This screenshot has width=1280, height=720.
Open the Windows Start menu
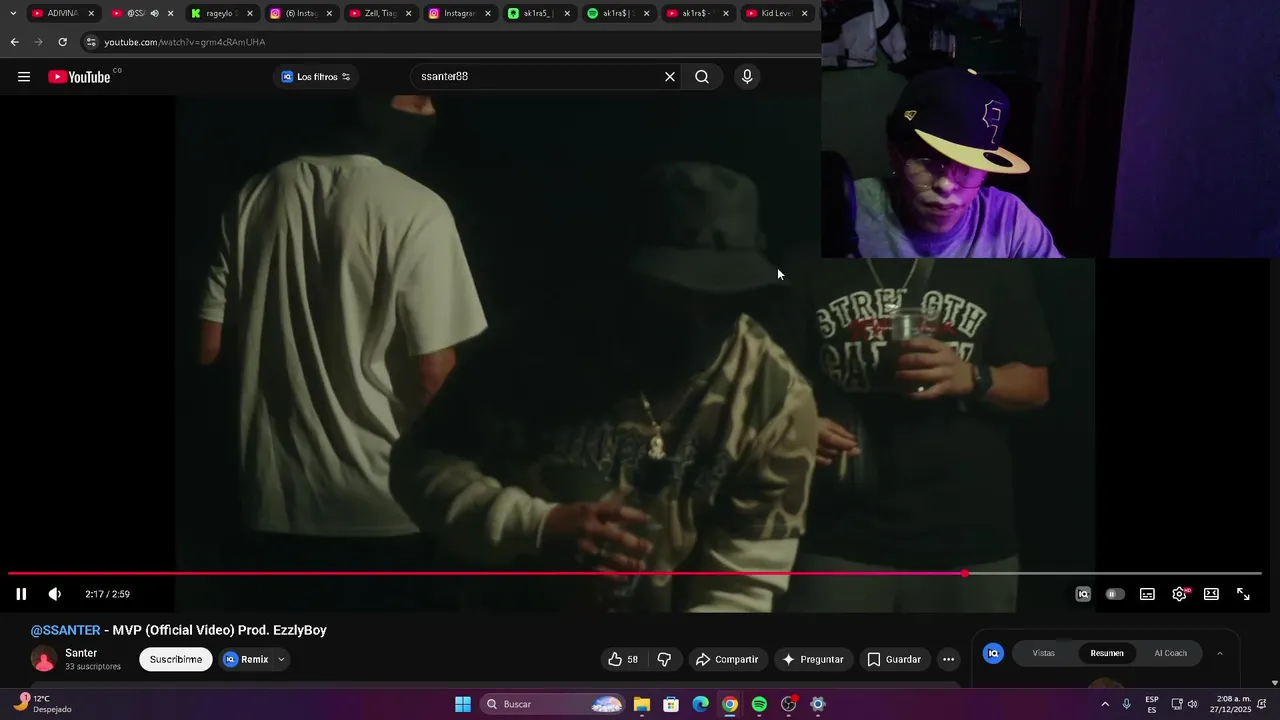[x=463, y=704]
